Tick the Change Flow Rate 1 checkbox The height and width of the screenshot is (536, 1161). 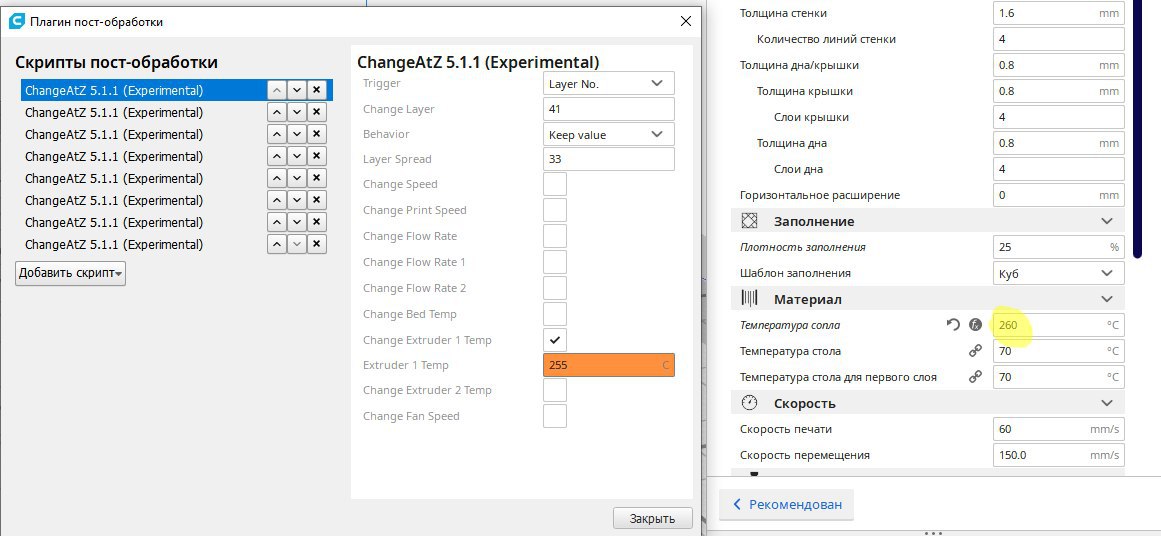click(555, 262)
